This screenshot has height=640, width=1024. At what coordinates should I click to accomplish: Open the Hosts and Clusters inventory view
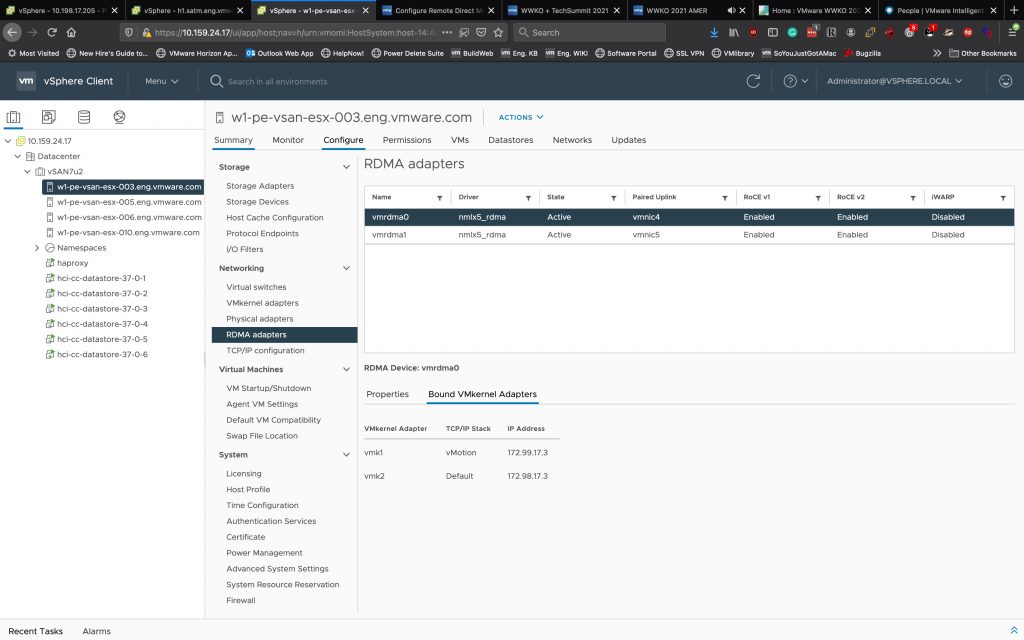(x=13, y=117)
